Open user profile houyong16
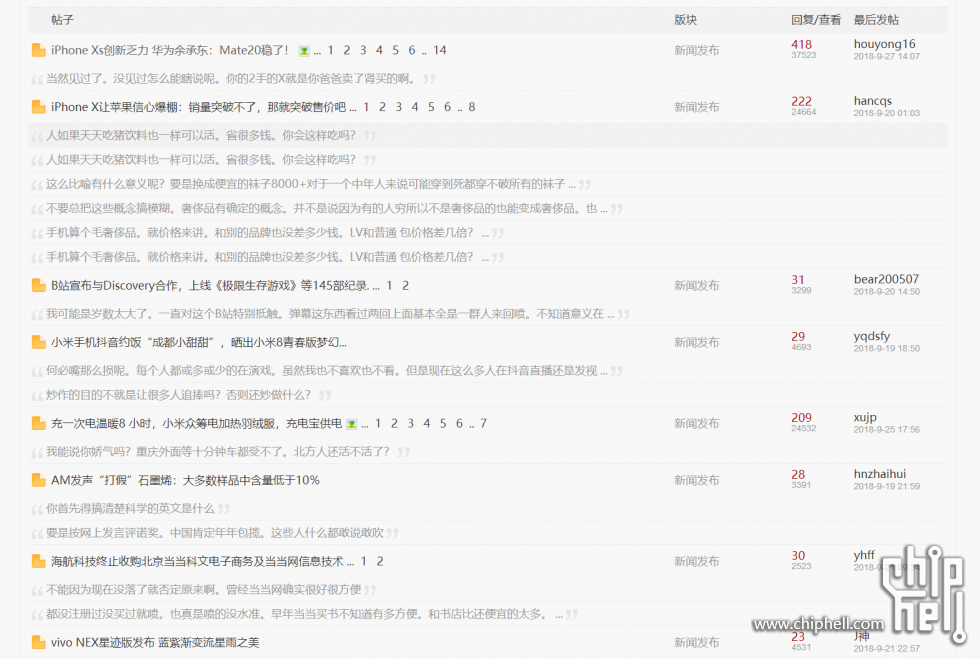The width and height of the screenshot is (980, 659). click(x=884, y=44)
